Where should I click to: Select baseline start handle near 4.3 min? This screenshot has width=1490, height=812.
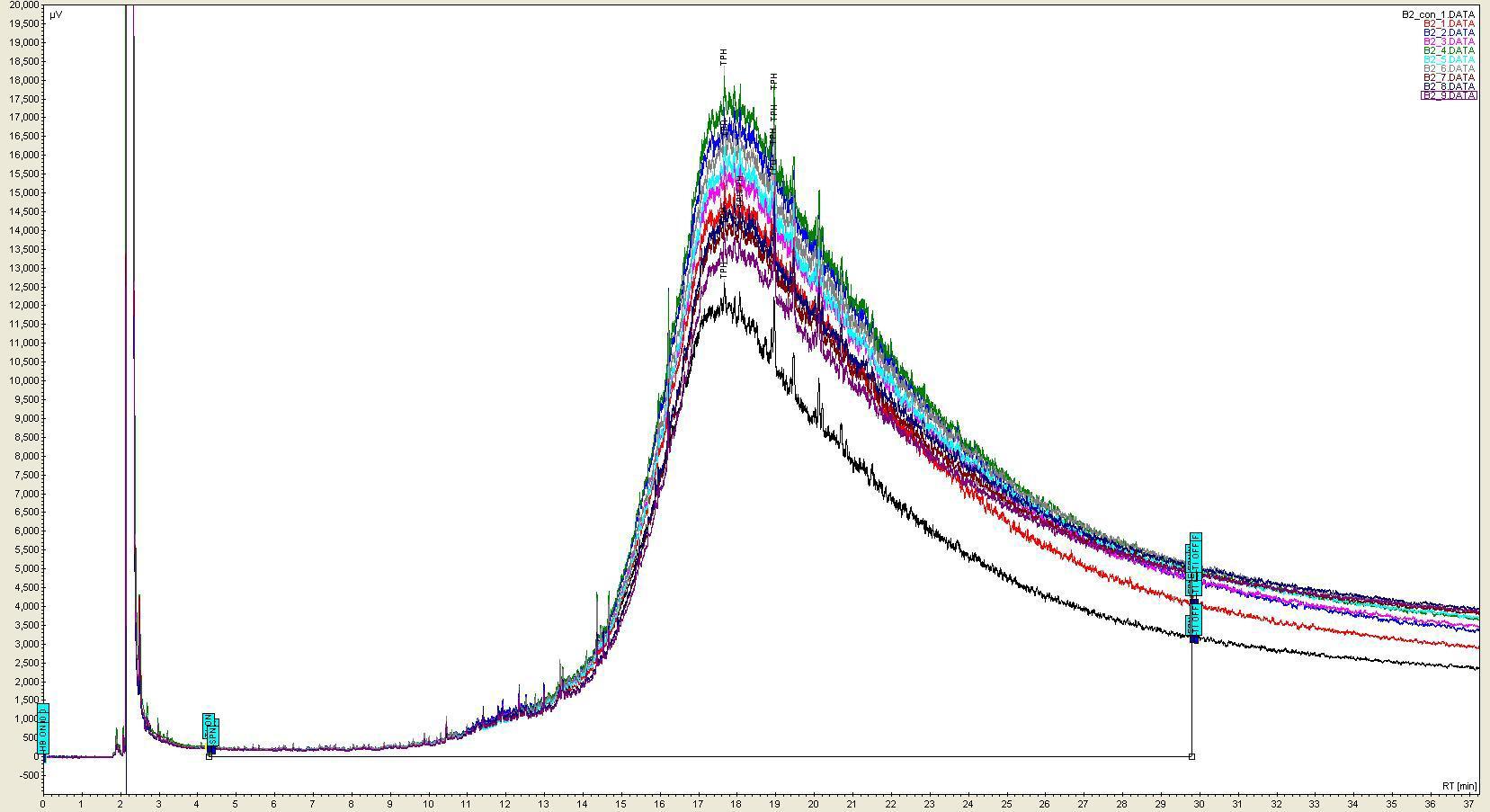point(210,756)
